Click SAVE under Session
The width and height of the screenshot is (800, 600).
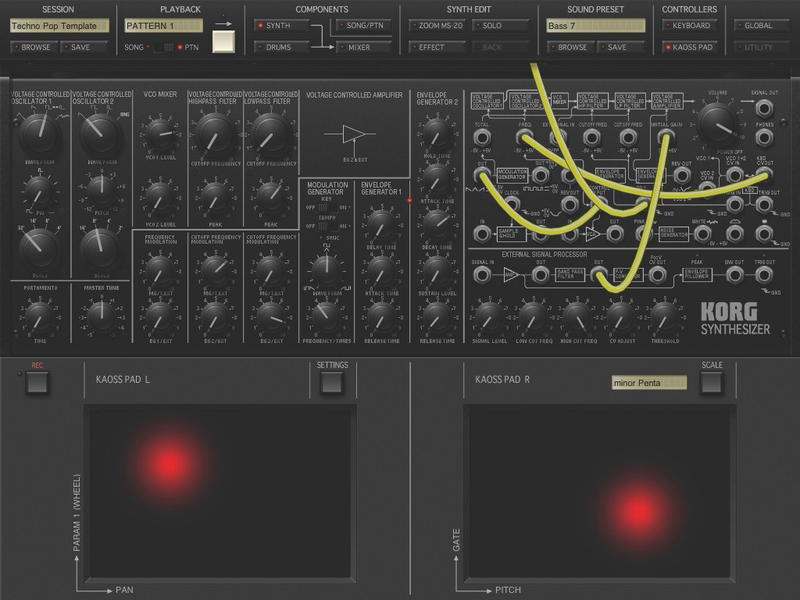coord(84,47)
